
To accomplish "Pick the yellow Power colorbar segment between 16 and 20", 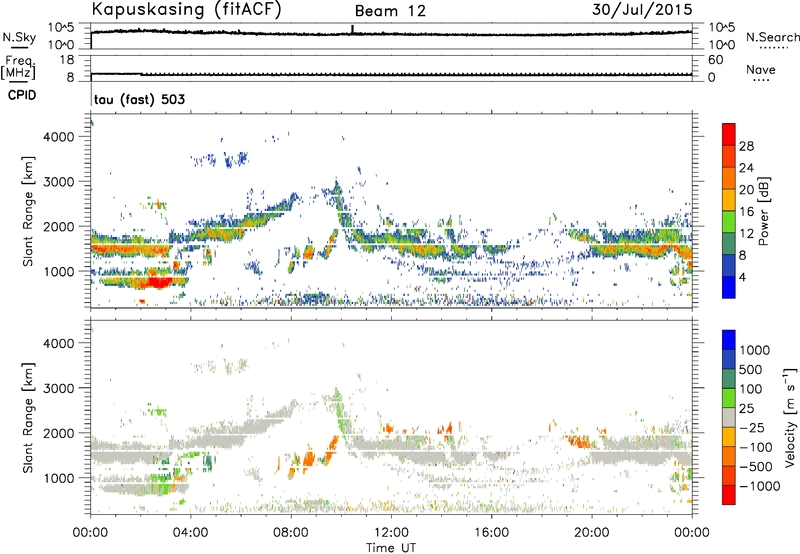I will coord(729,200).
